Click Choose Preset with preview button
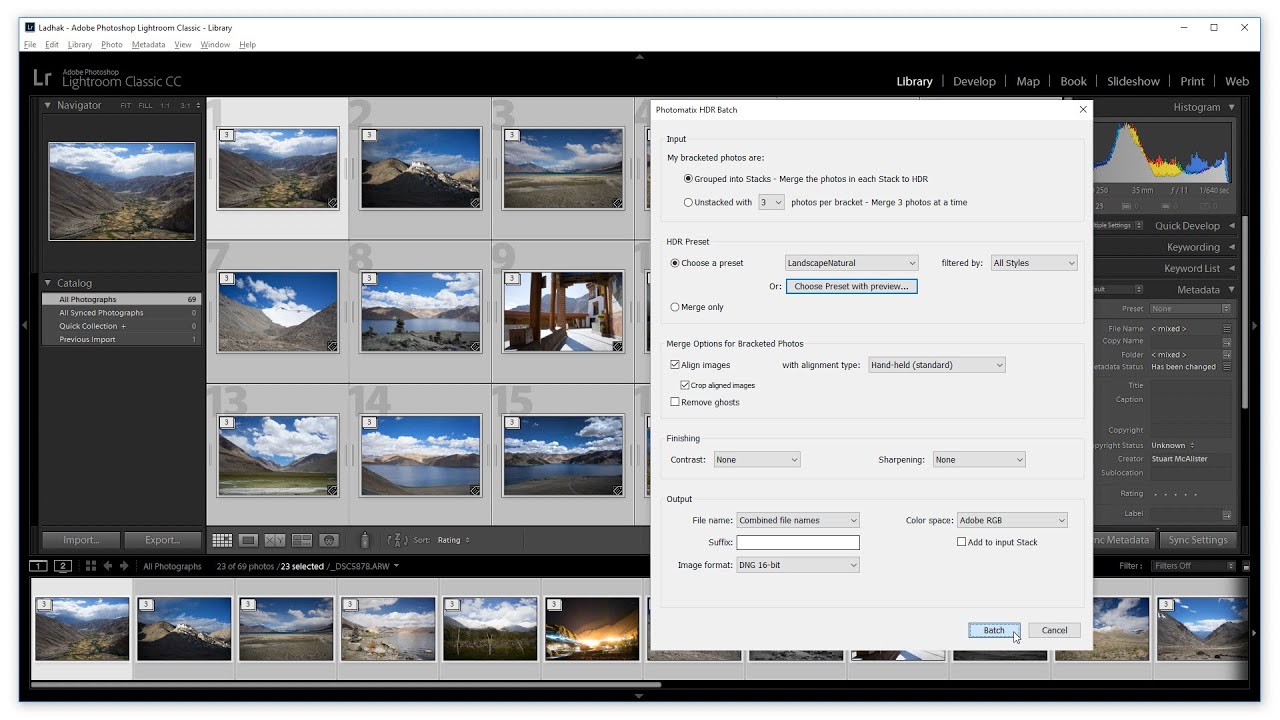Screen dimensions: 1280x720 (x=851, y=286)
